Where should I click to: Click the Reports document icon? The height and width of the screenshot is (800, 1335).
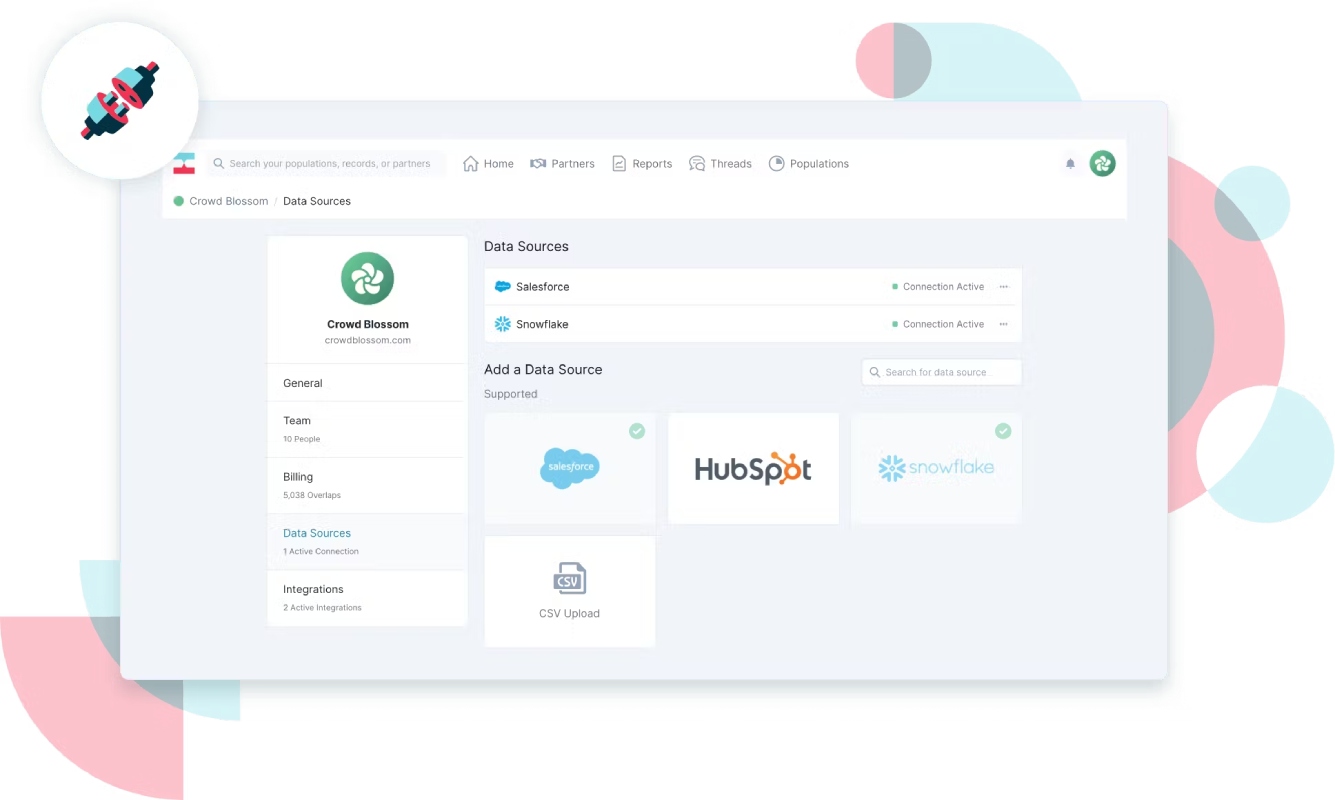[619, 164]
